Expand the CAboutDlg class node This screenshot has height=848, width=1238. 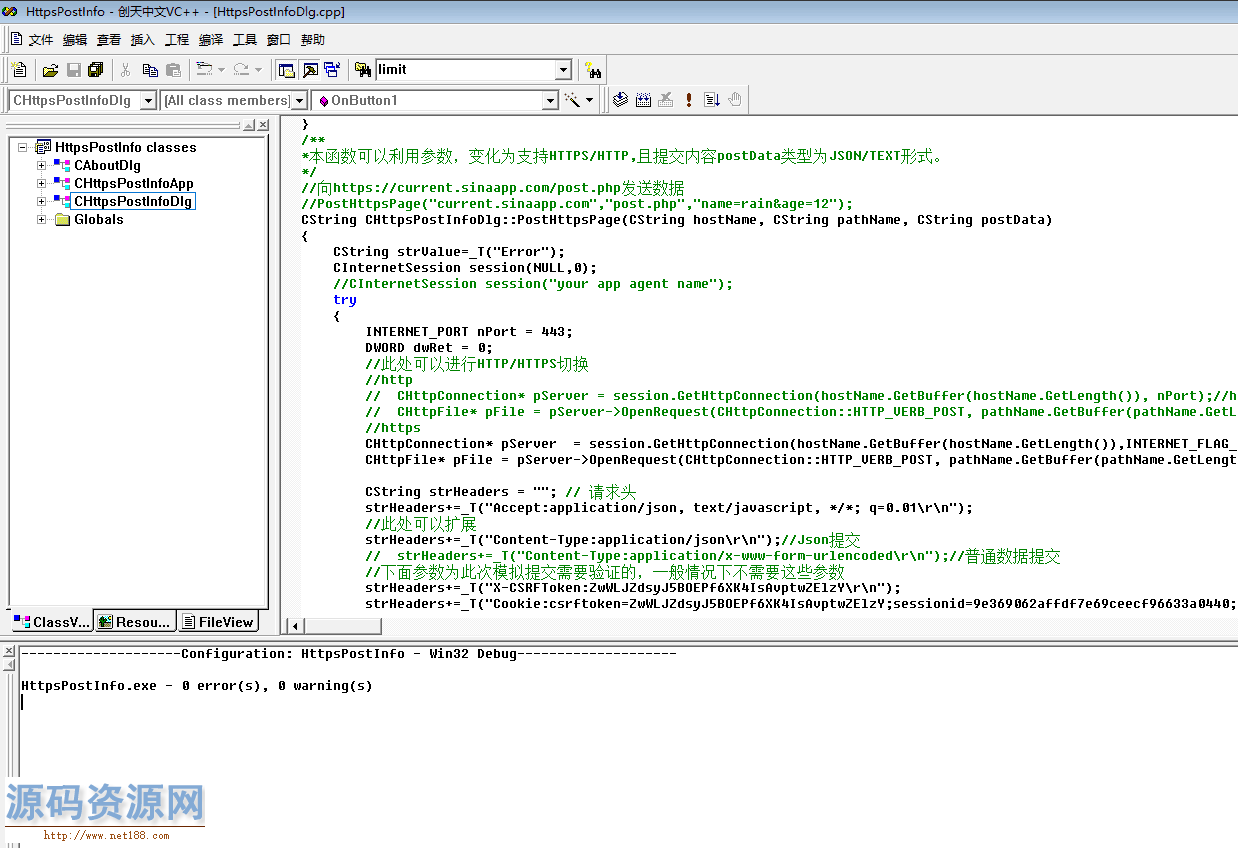42,166
